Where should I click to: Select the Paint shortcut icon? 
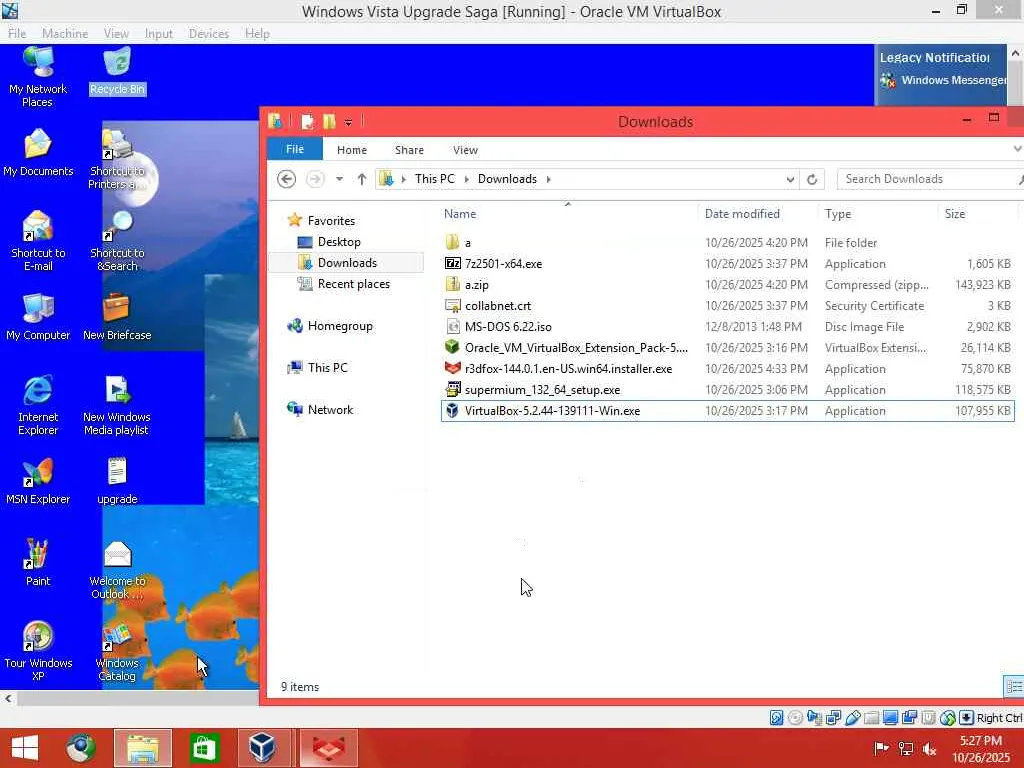[x=38, y=563]
